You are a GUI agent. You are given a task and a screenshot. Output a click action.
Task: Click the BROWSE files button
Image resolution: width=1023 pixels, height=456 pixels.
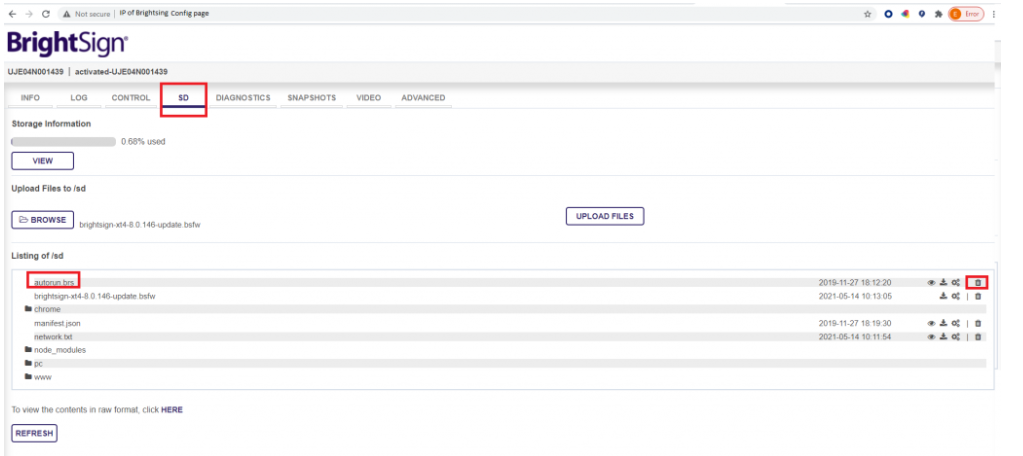pyautogui.click(x=42, y=220)
